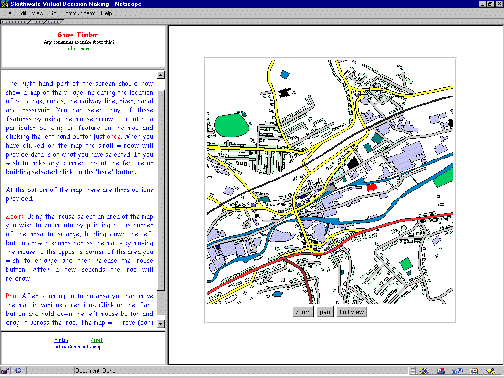Minimize the Netscape window

[x=482, y=4]
